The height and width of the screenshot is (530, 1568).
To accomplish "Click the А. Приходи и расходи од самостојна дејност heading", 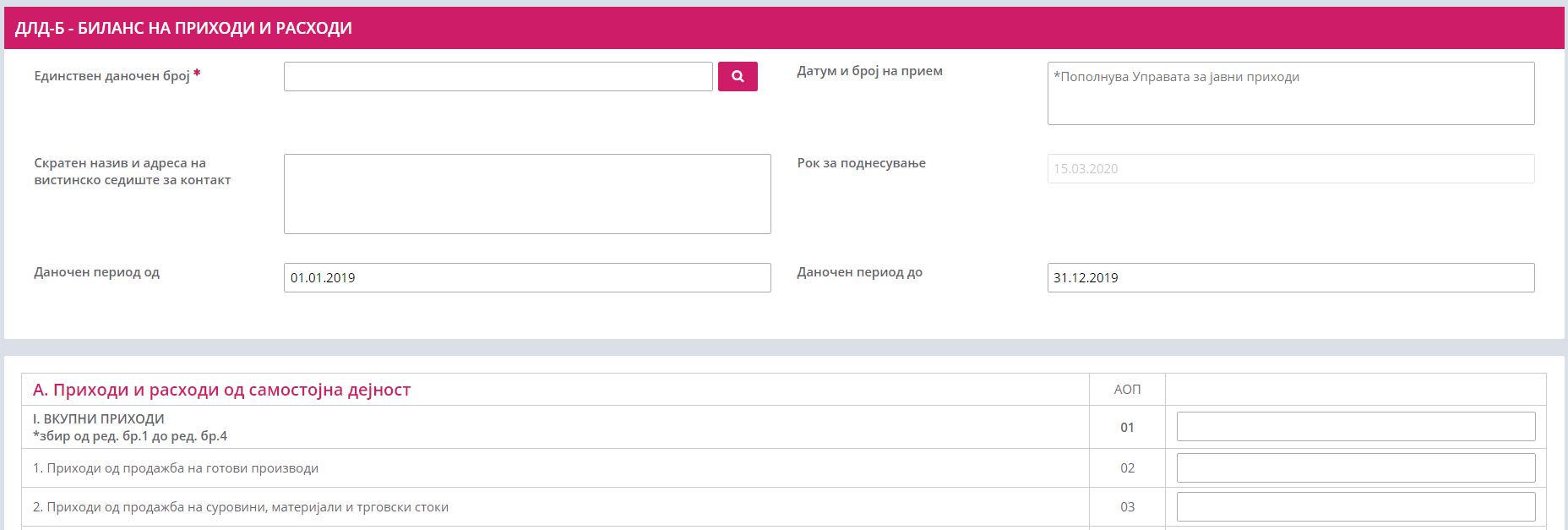I will [x=221, y=390].
